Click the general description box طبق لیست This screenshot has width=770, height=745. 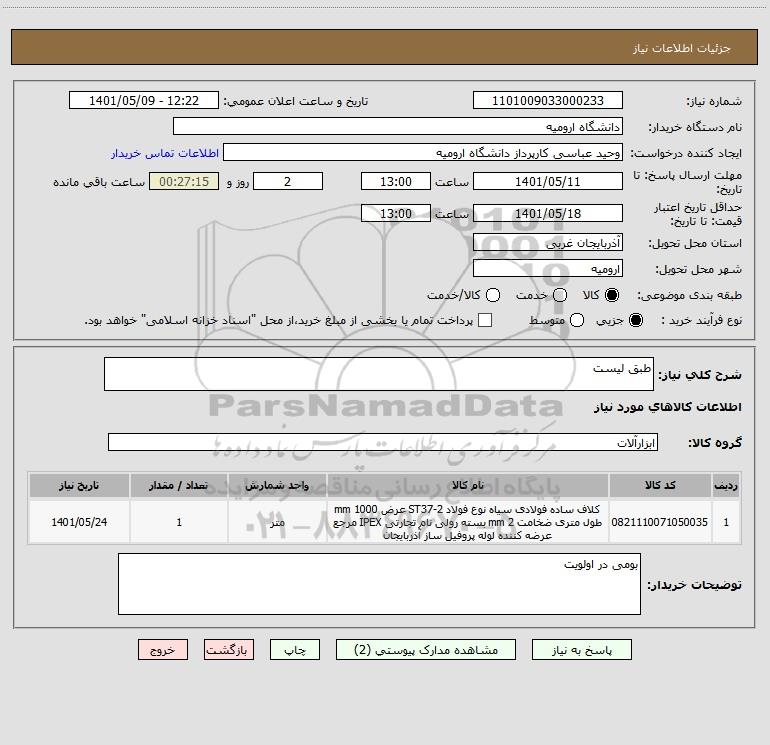379,374
